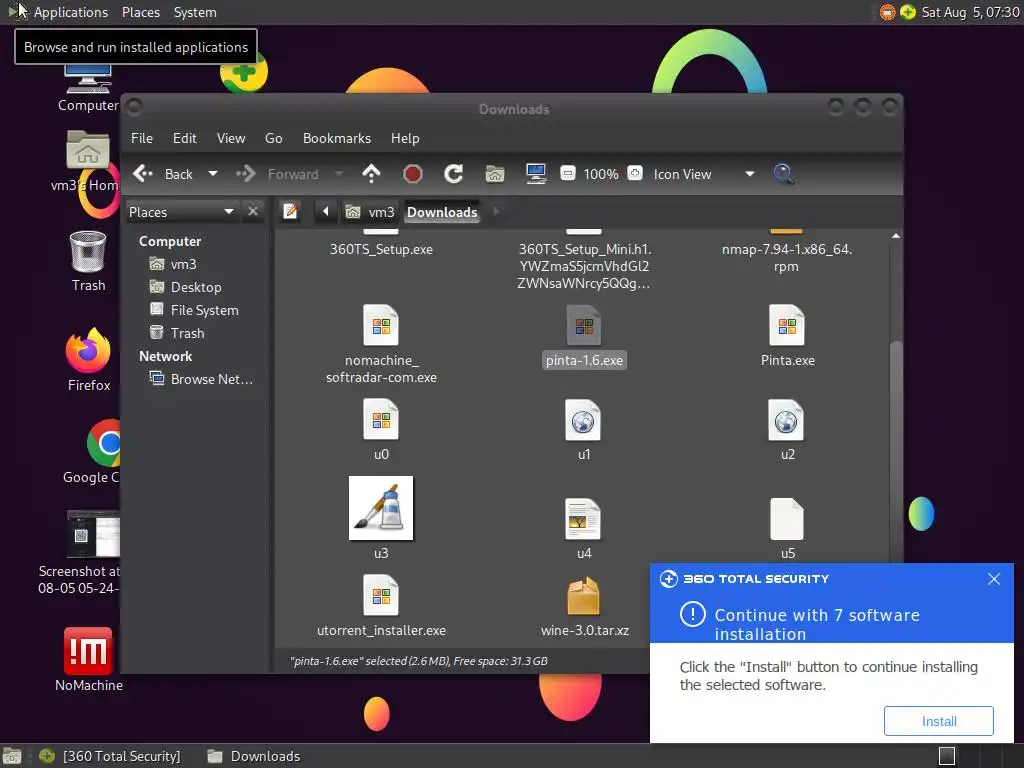Open the Home folder toolbar icon
This screenshot has width=1024, height=768.
[x=495, y=174]
